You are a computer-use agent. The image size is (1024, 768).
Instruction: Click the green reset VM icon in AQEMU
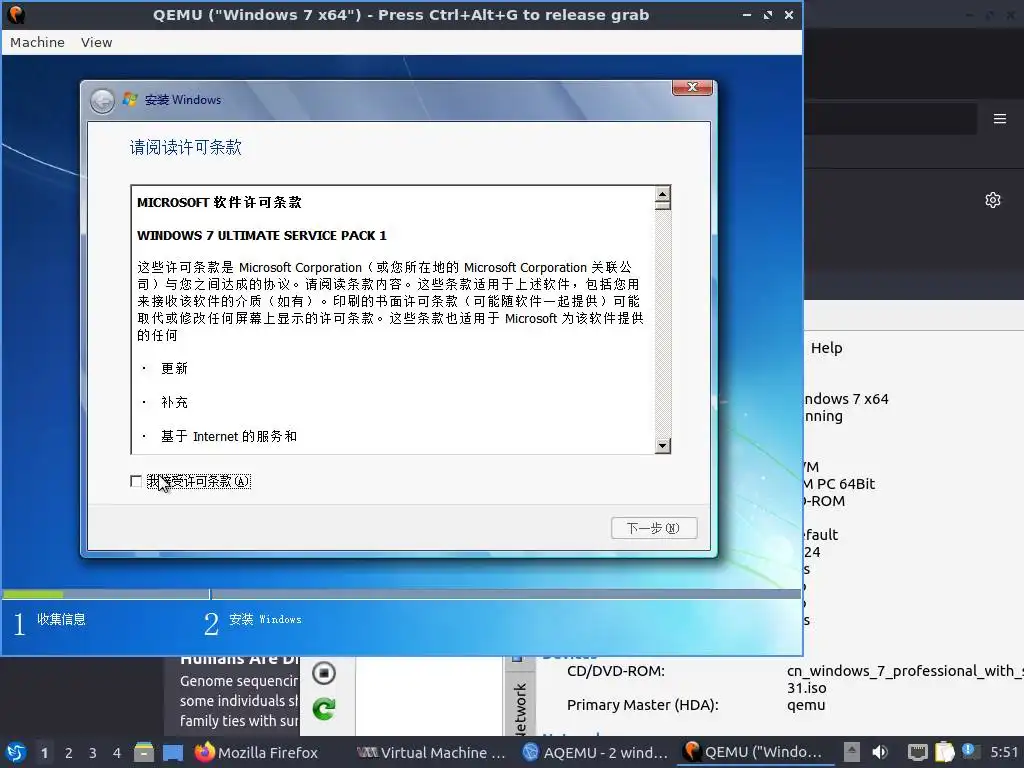coord(324,709)
